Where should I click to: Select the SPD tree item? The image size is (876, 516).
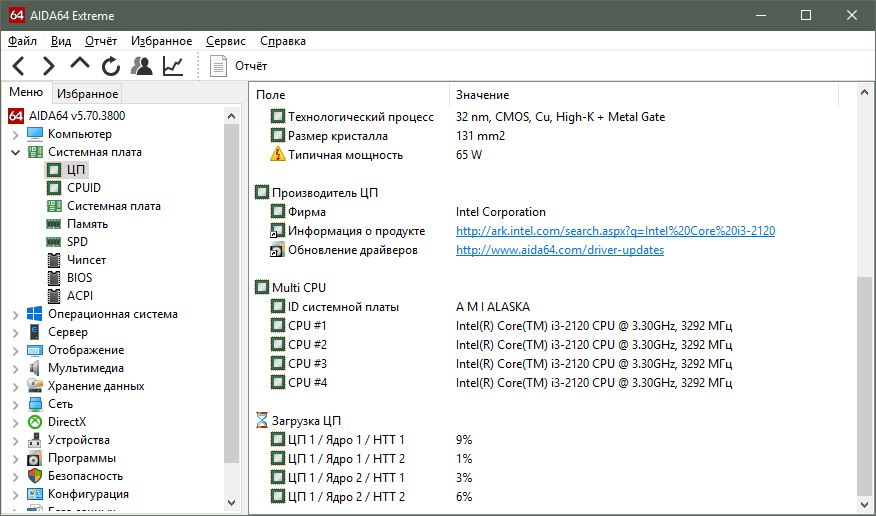click(x=78, y=242)
